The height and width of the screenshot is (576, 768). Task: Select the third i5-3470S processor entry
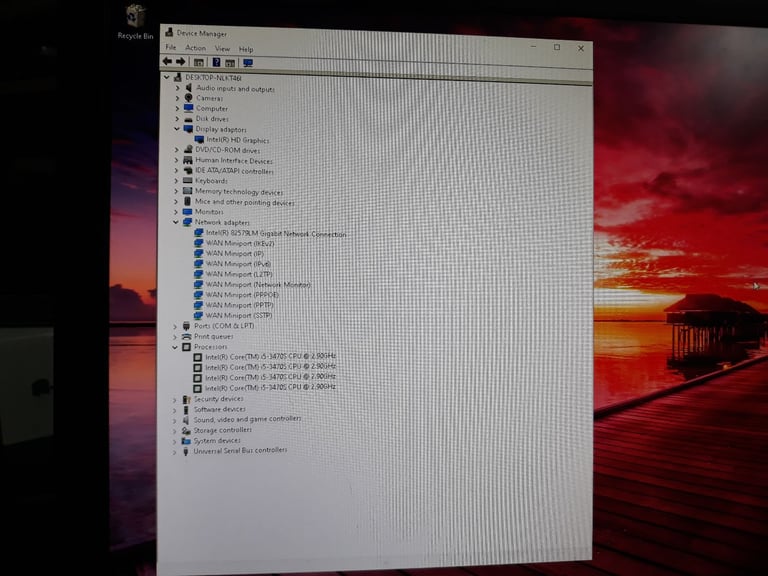pyautogui.click(x=270, y=378)
